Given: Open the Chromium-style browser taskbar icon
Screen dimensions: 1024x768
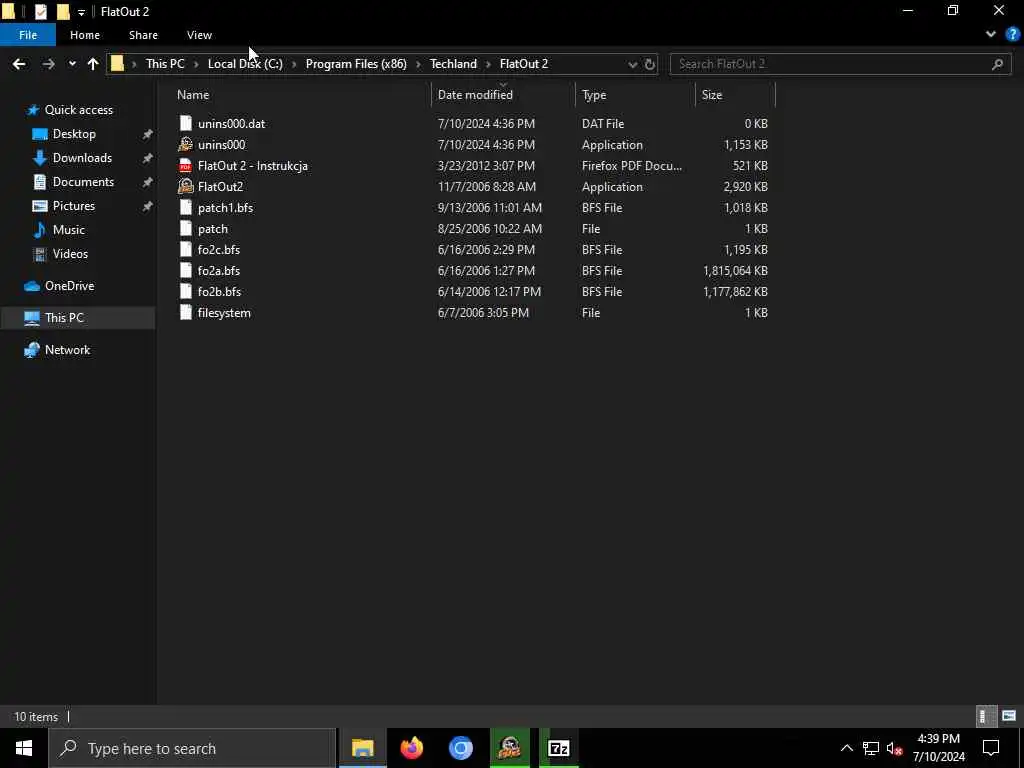Looking at the screenshot, I should click(460, 748).
